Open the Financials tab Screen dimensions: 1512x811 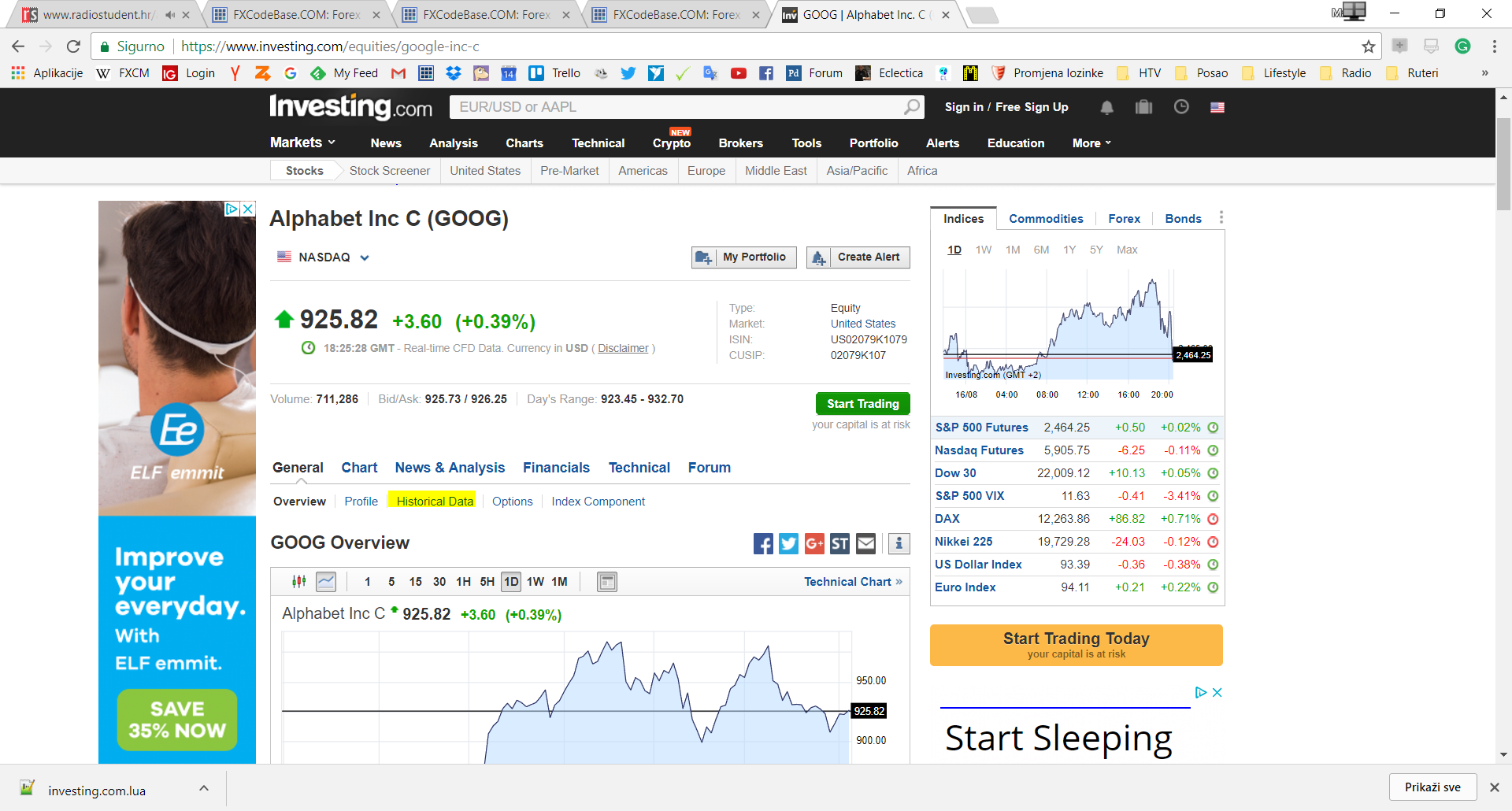click(x=556, y=468)
